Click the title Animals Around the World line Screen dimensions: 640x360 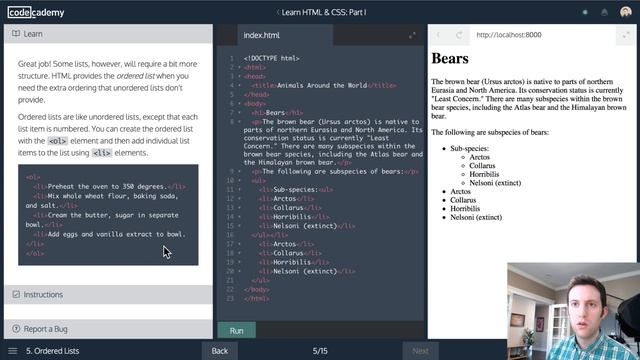(324, 86)
